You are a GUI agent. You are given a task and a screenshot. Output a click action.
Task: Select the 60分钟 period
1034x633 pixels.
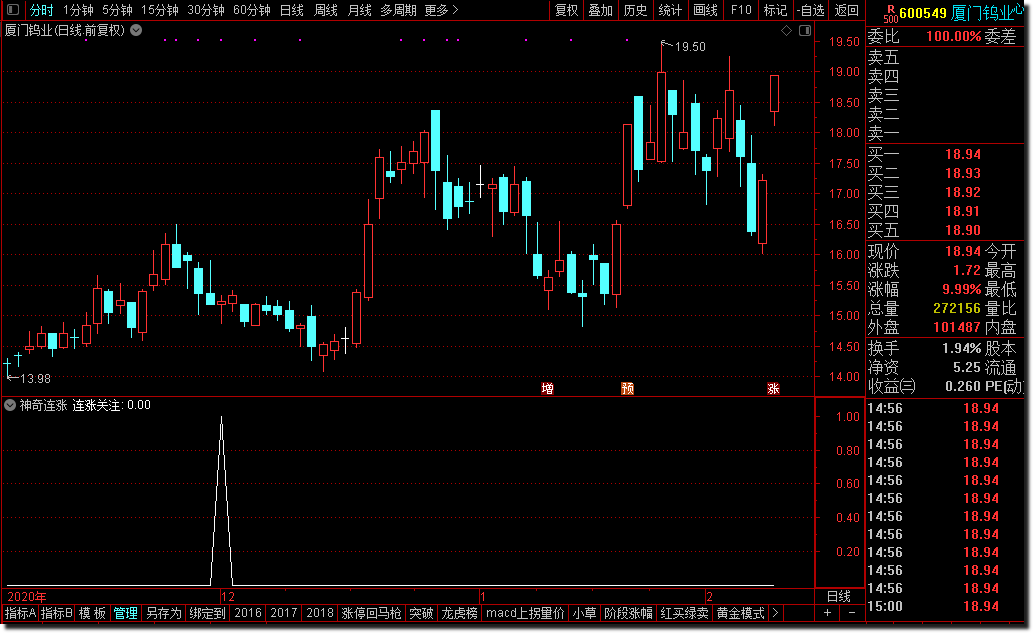tap(252, 10)
